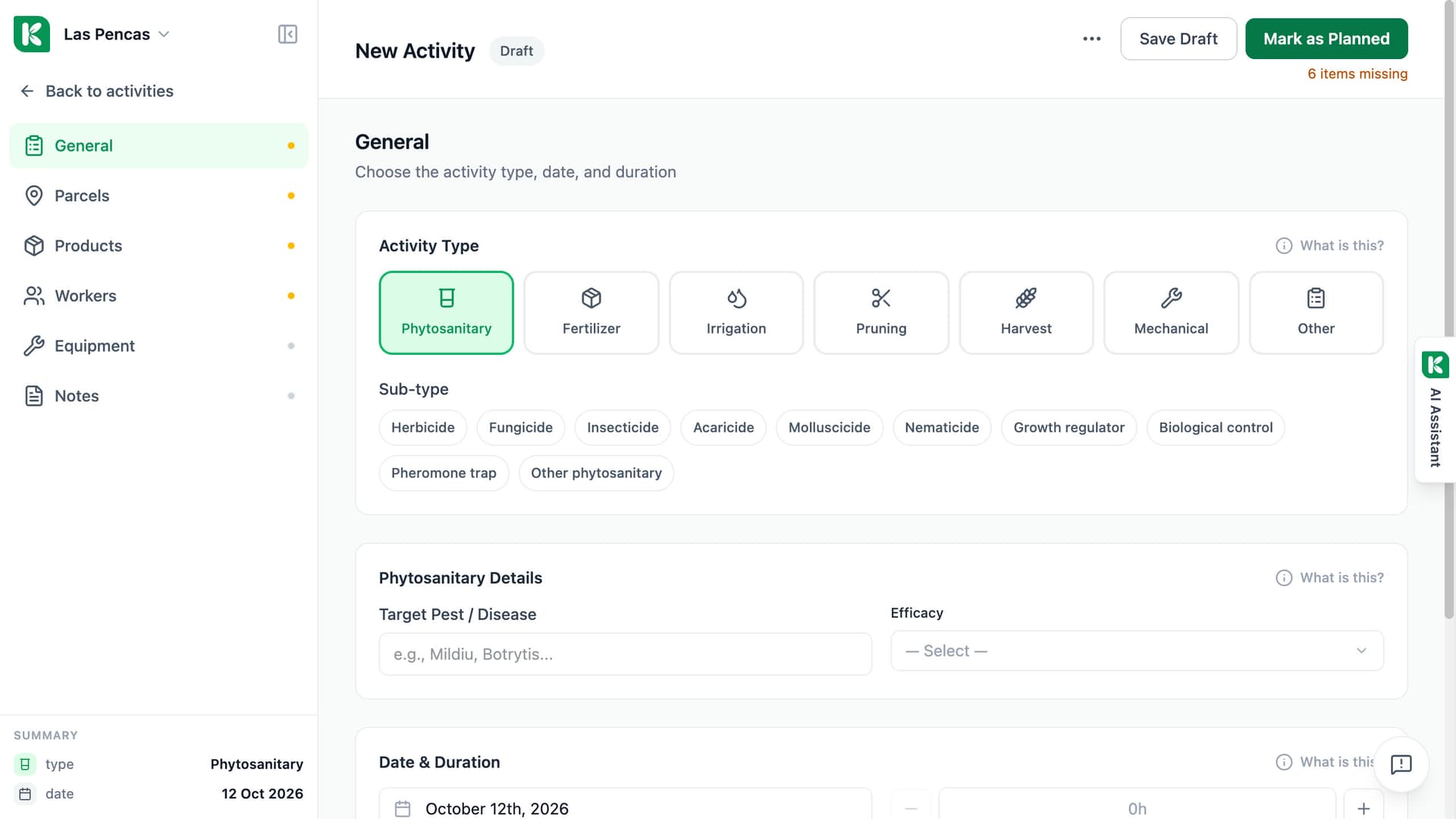Go Back to activities
Screen dimensions: 1456x819
click(x=96, y=91)
